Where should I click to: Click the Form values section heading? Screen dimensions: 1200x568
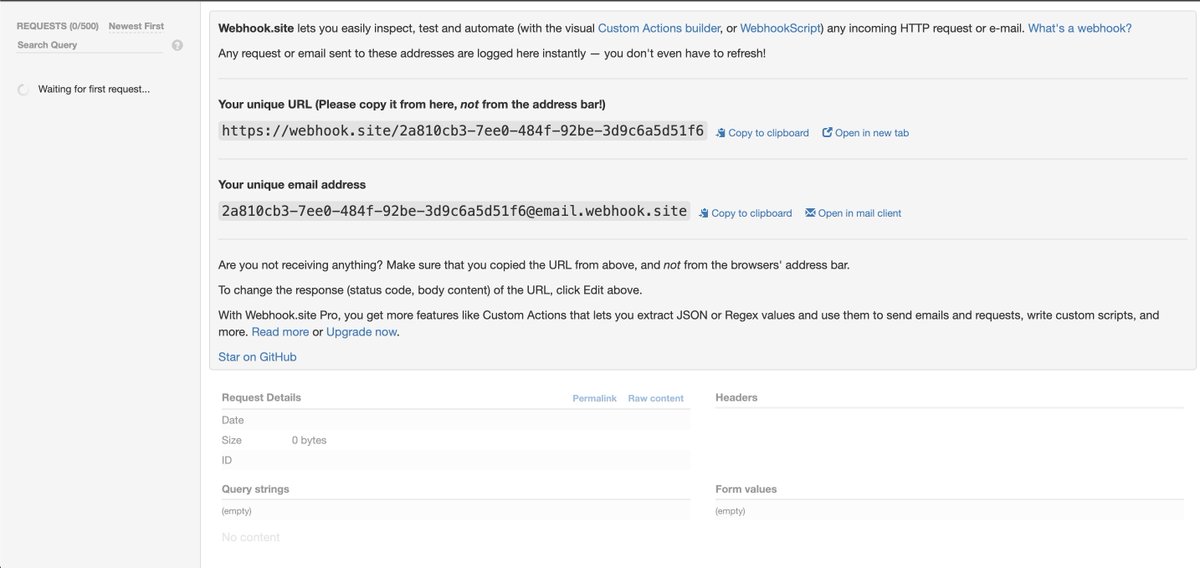point(746,489)
